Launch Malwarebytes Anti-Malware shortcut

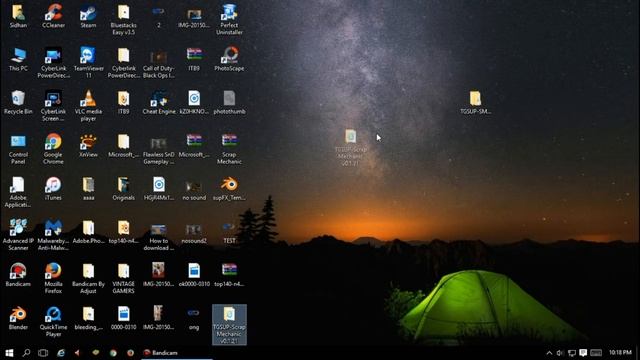point(53,235)
